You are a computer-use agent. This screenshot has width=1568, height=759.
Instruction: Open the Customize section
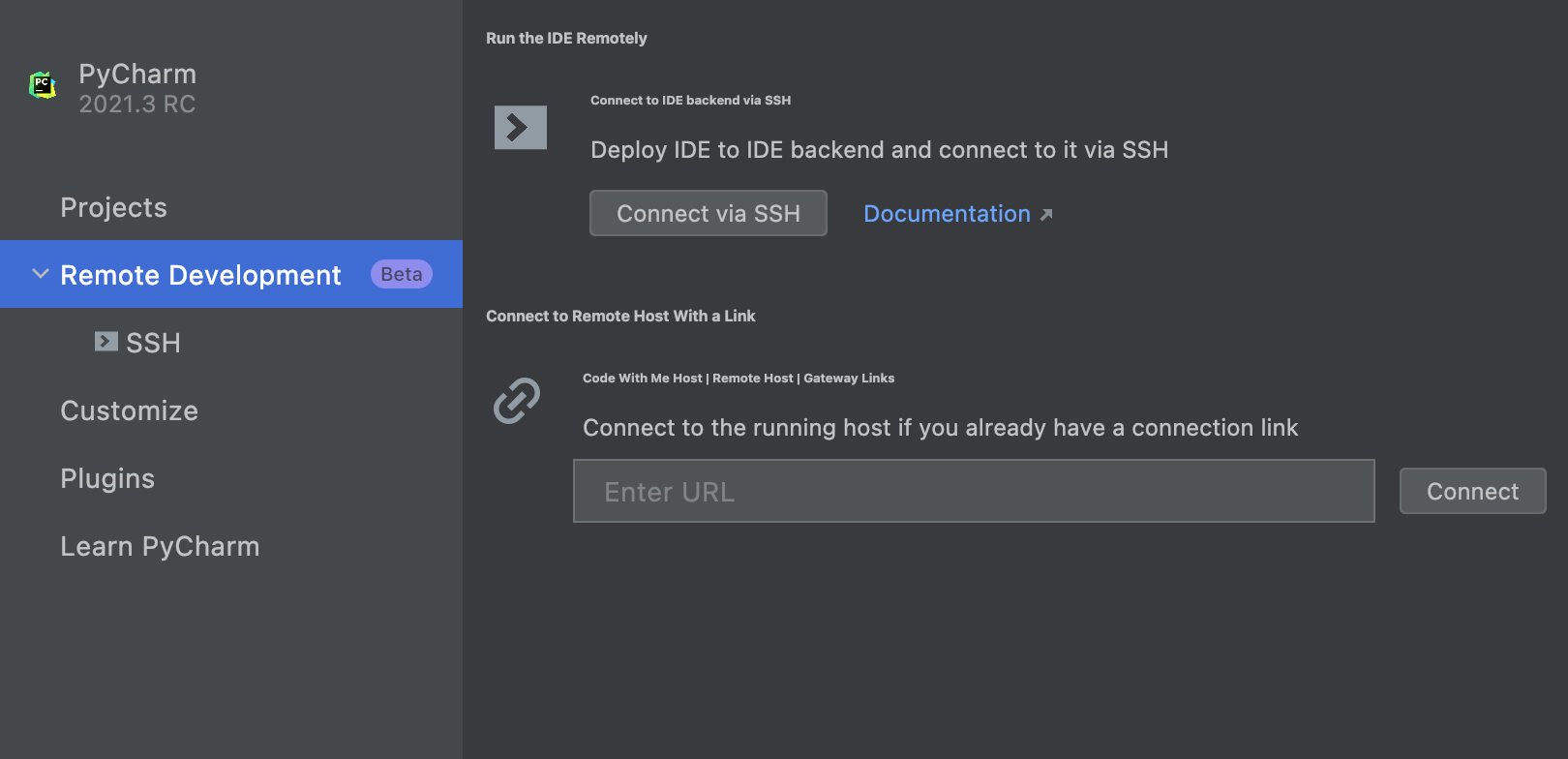point(130,410)
